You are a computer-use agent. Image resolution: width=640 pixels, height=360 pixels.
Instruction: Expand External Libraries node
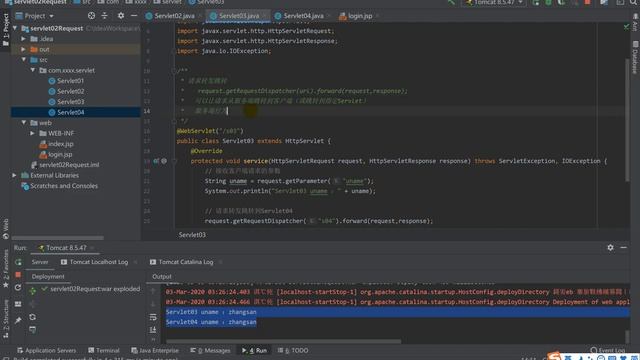click(15, 175)
